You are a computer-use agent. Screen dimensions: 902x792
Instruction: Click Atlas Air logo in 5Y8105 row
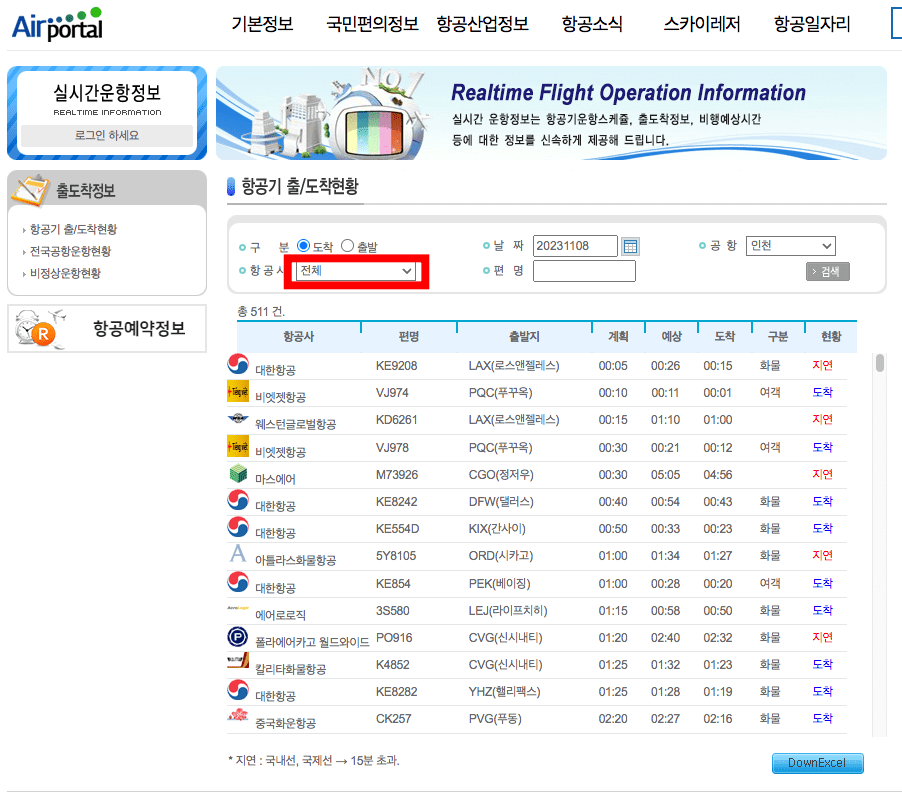(238, 553)
